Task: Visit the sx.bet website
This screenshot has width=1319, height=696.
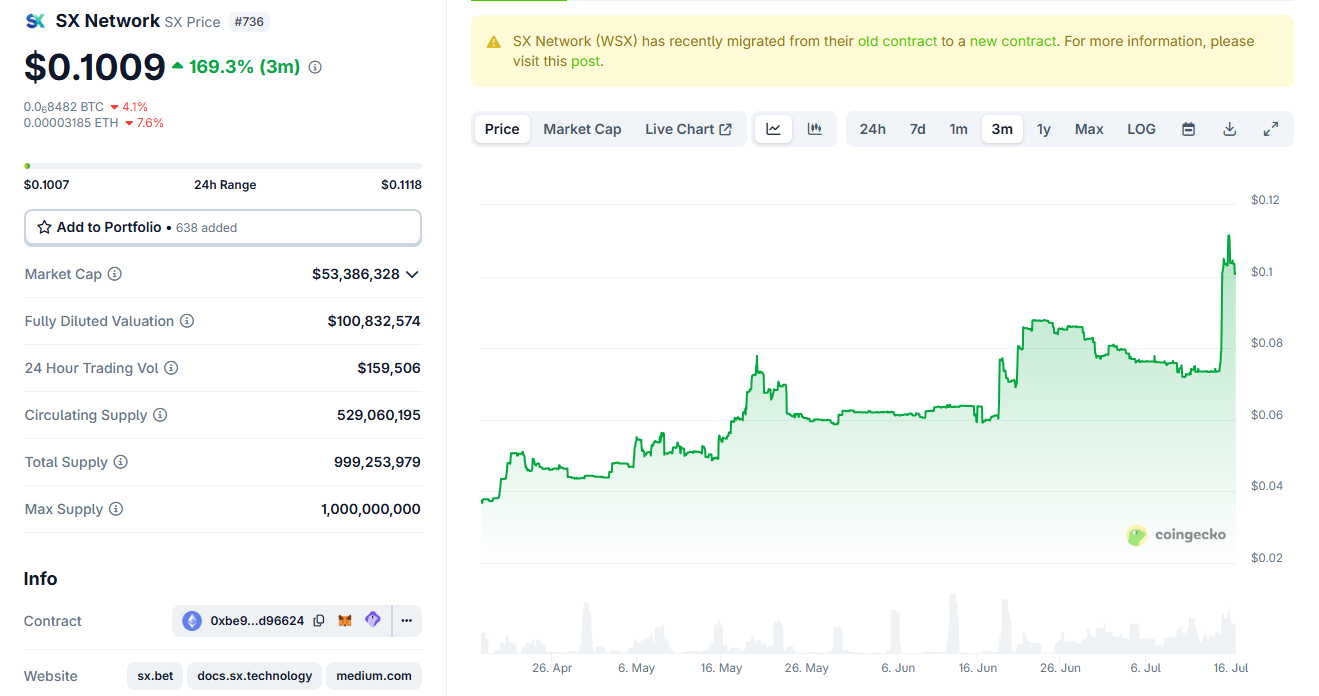Action: 155,676
